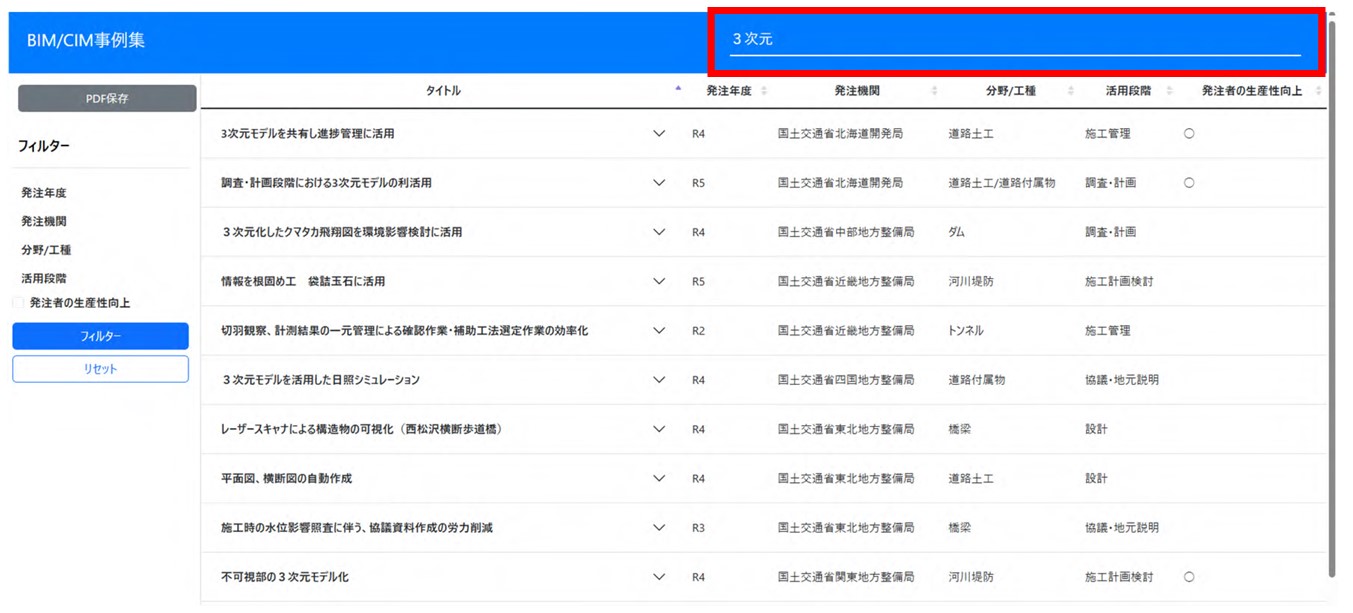Expand the 切羽観察、計測結果 row chevron
The image size is (1353, 613).
click(659, 331)
